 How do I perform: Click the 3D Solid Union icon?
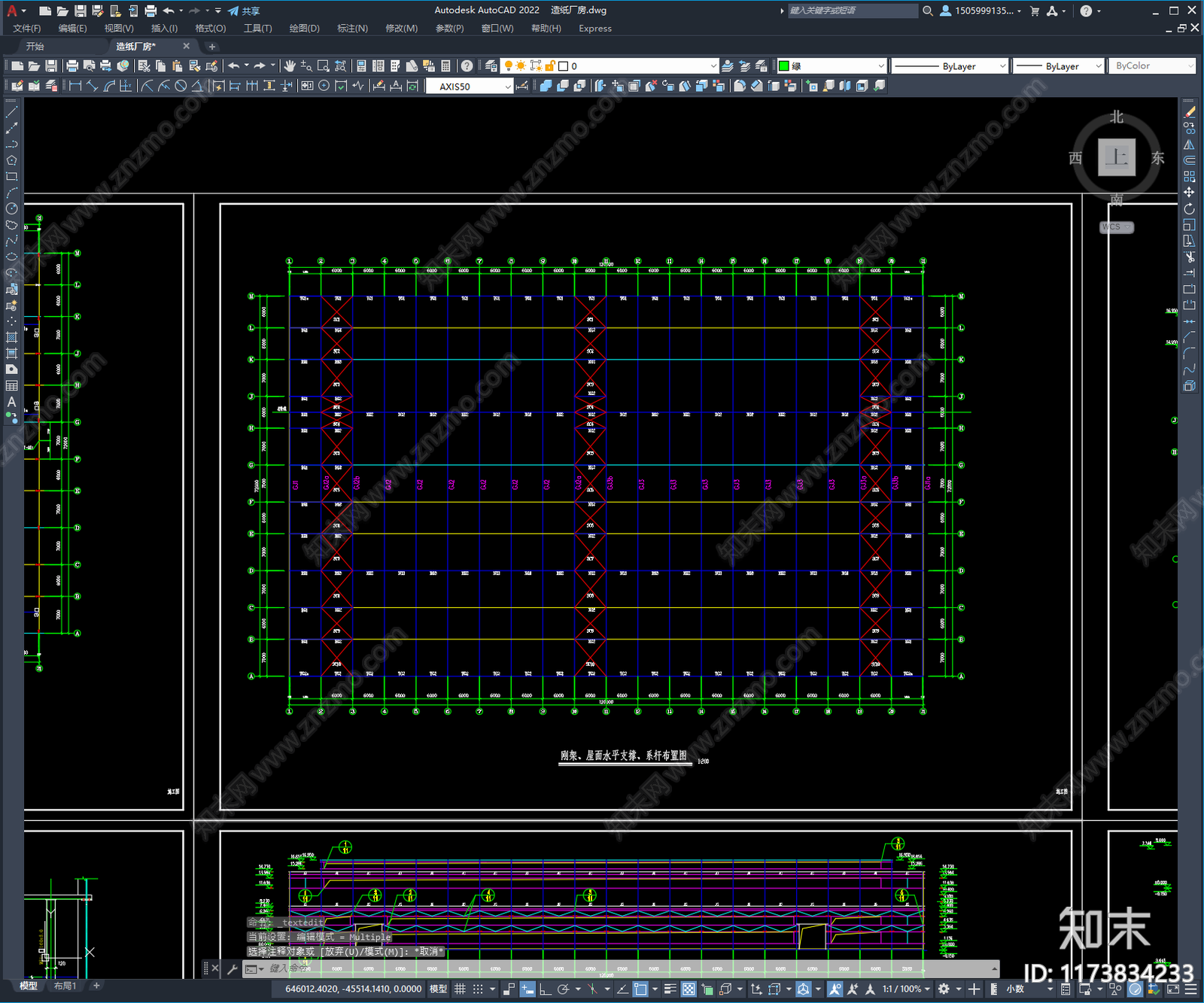tap(546, 86)
